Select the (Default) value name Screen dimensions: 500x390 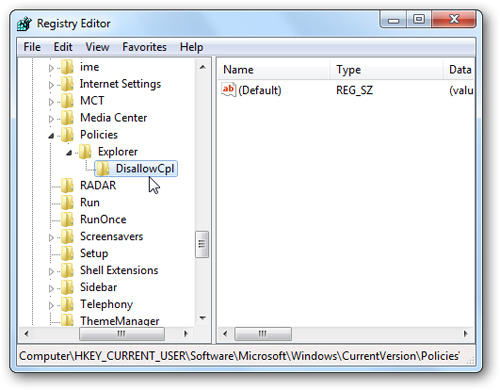[260, 90]
